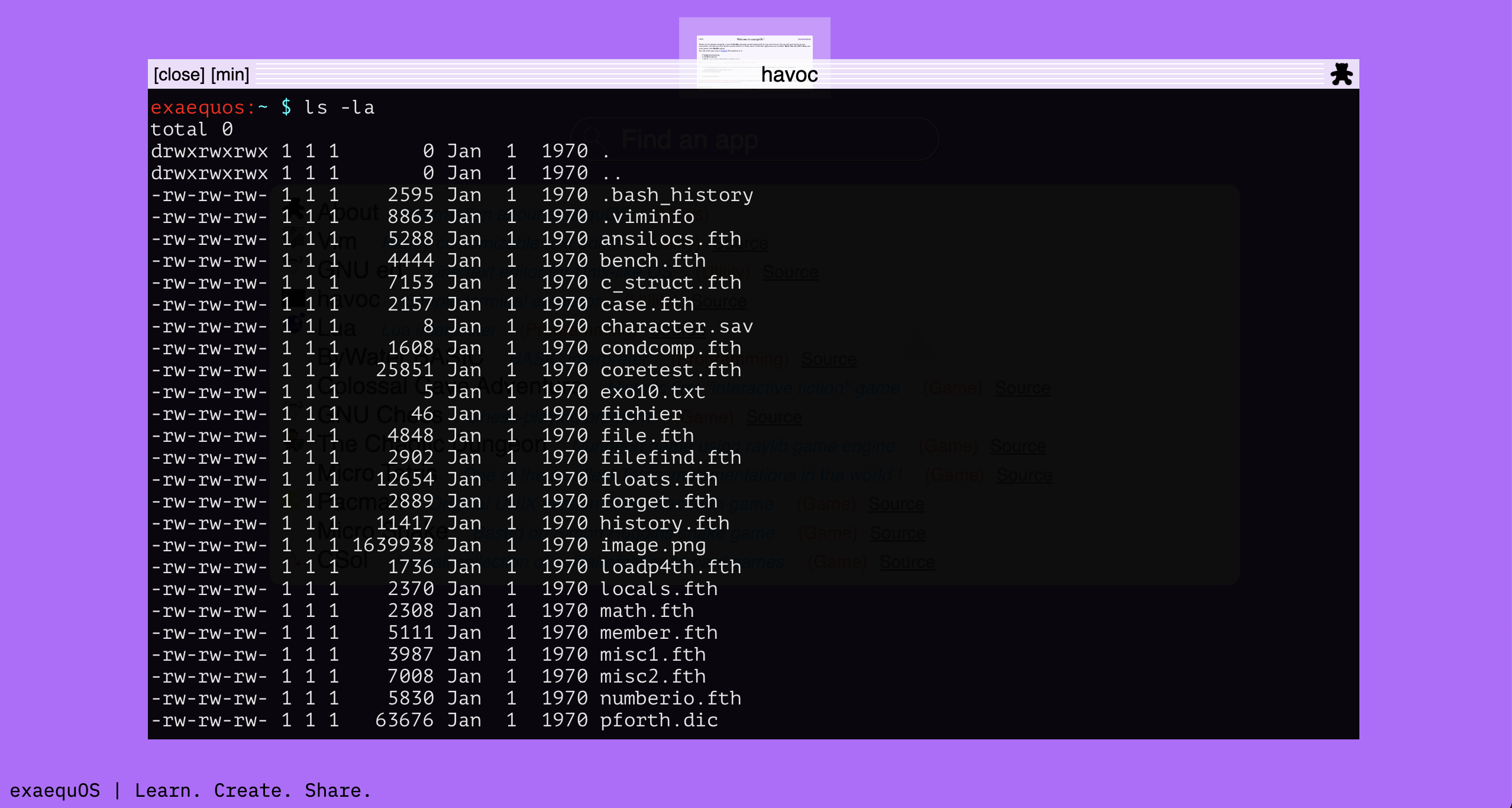
Task: Click the havoc window title
Action: coord(789,75)
